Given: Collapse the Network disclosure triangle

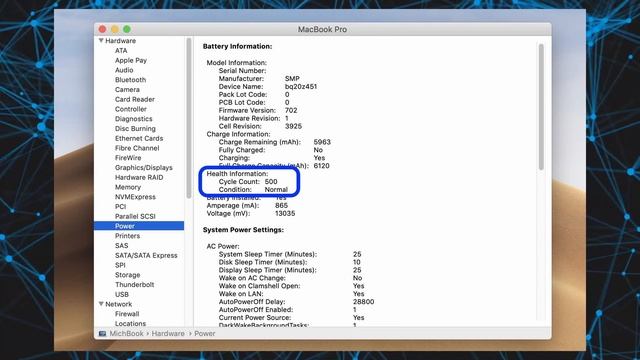Looking at the screenshot, I should 101,304.
